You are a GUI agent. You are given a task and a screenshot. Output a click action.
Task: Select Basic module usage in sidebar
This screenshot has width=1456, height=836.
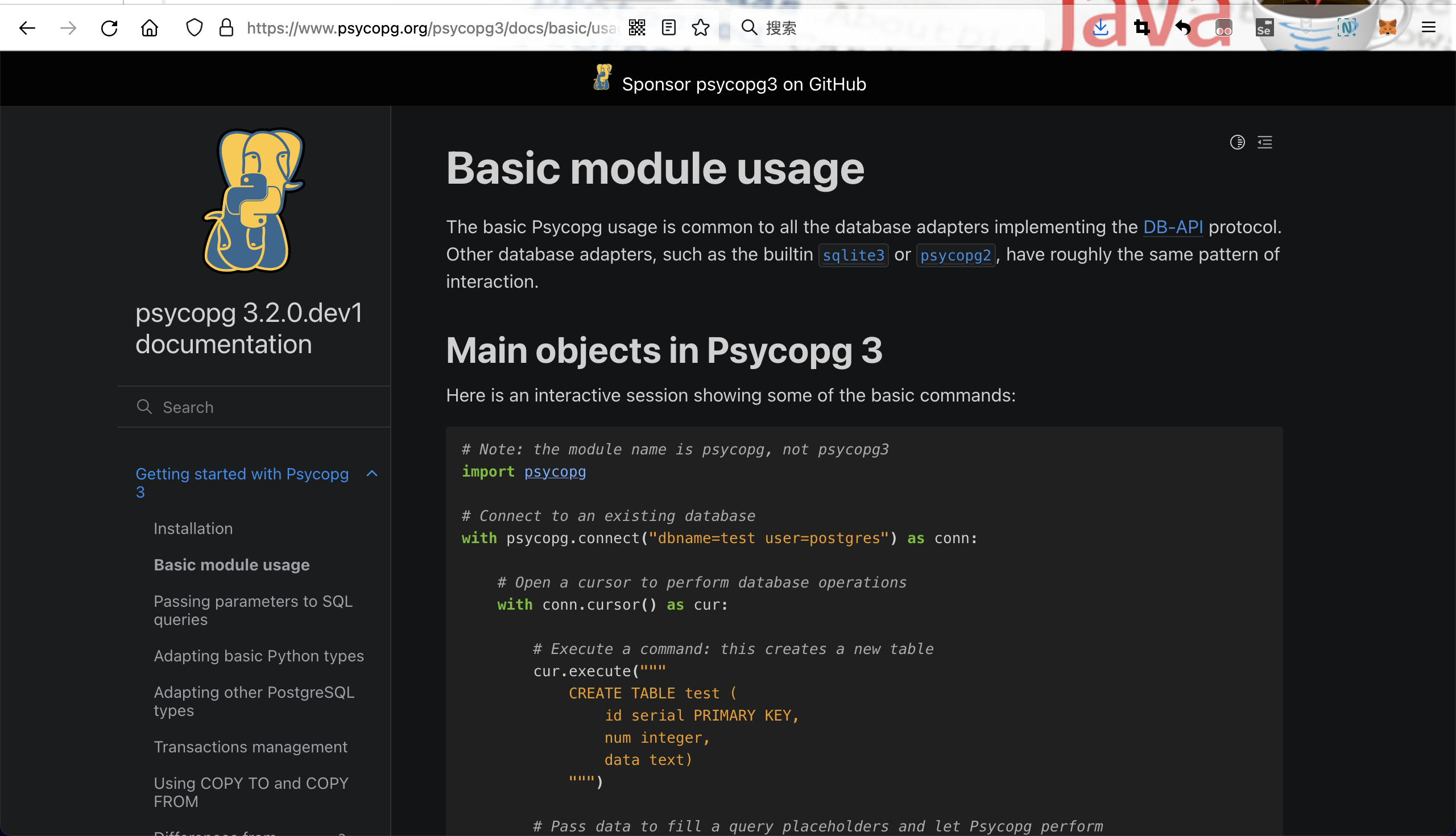[x=231, y=564]
